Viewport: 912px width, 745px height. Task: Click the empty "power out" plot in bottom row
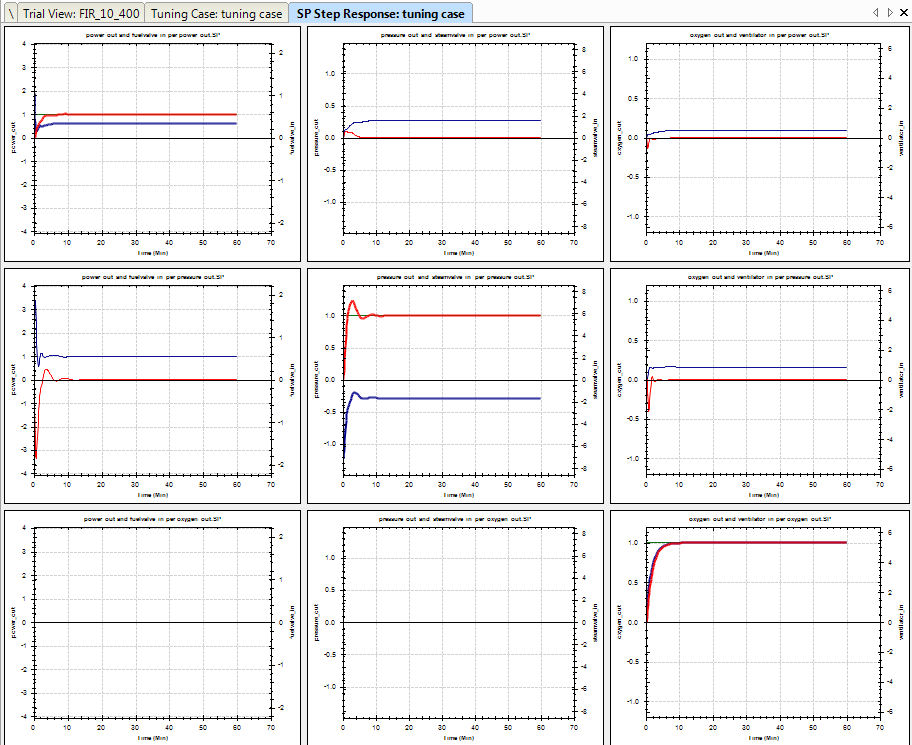[150, 620]
